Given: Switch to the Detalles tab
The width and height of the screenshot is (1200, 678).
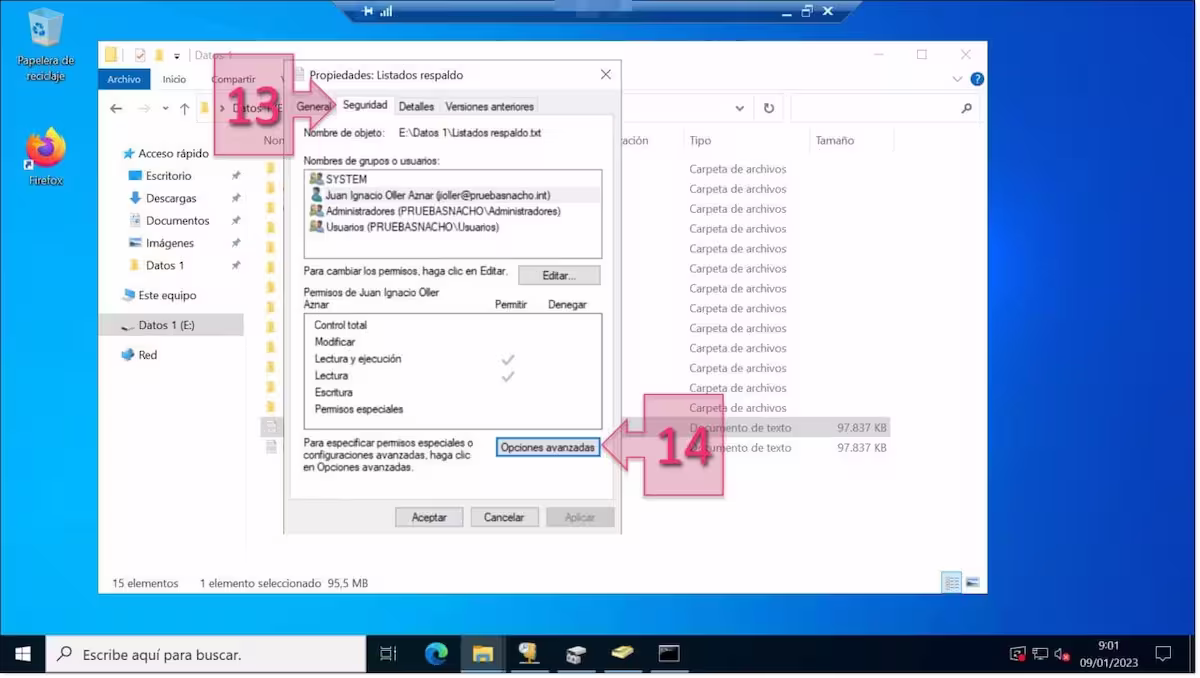Looking at the screenshot, I should coord(416,106).
